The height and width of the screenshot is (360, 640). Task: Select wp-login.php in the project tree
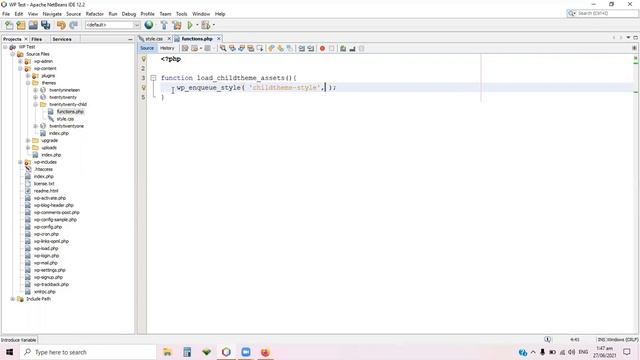point(47,256)
